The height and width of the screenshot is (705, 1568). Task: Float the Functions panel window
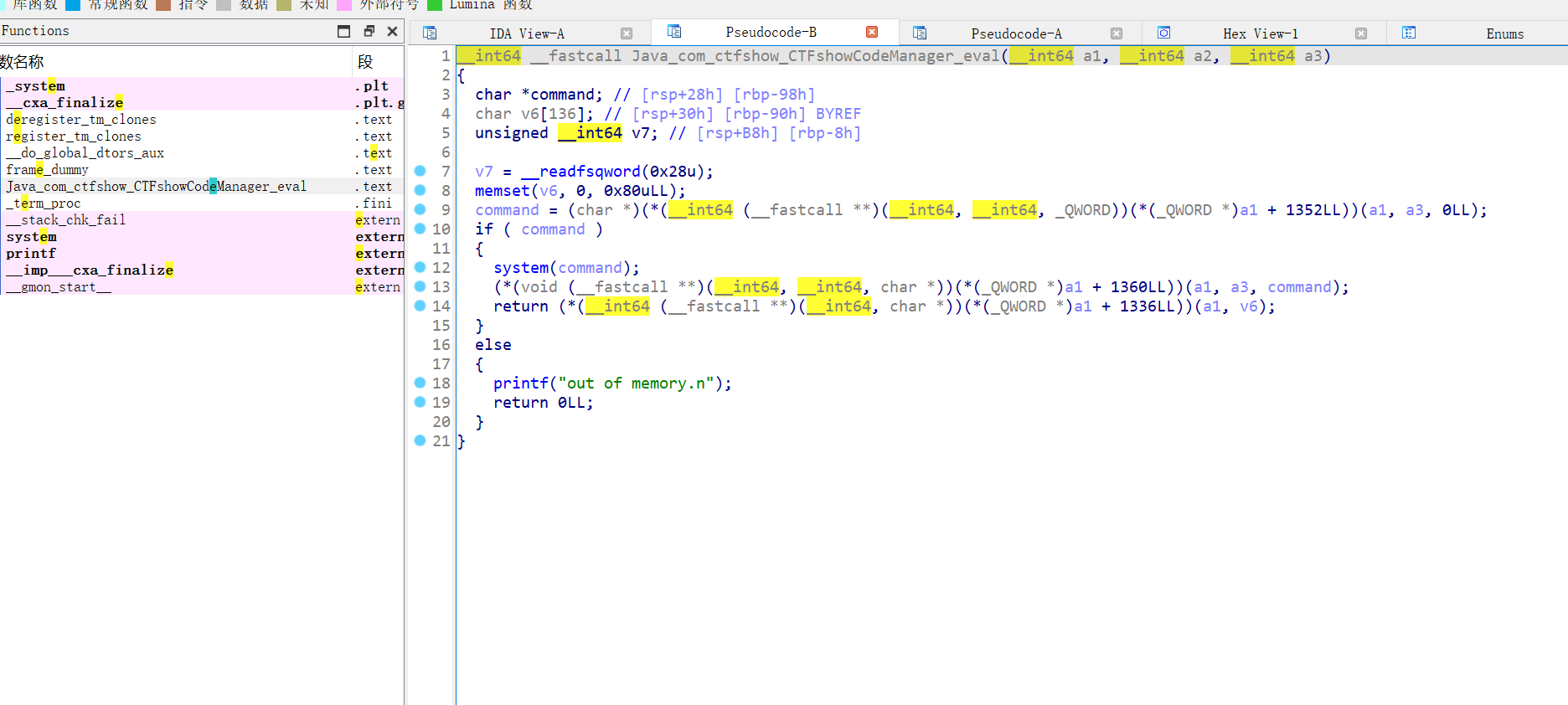(369, 31)
